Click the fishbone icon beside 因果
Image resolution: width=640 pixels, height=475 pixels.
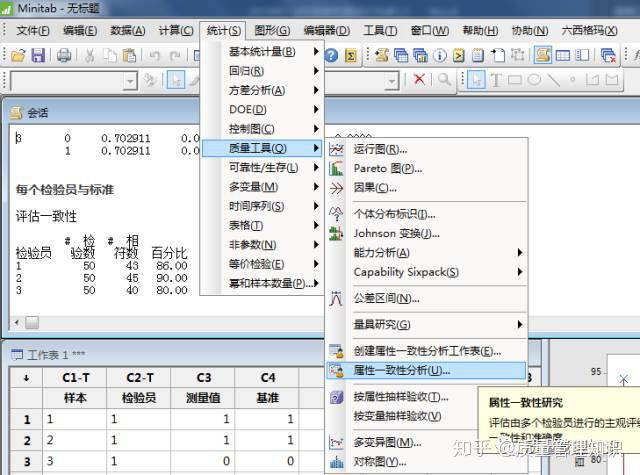click(336, 188)
